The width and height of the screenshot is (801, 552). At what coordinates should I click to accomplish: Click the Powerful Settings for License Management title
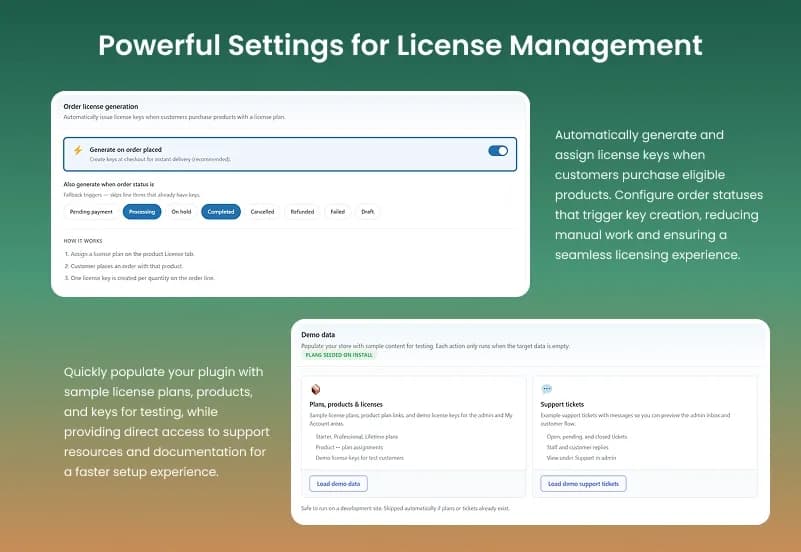[400, 45]
